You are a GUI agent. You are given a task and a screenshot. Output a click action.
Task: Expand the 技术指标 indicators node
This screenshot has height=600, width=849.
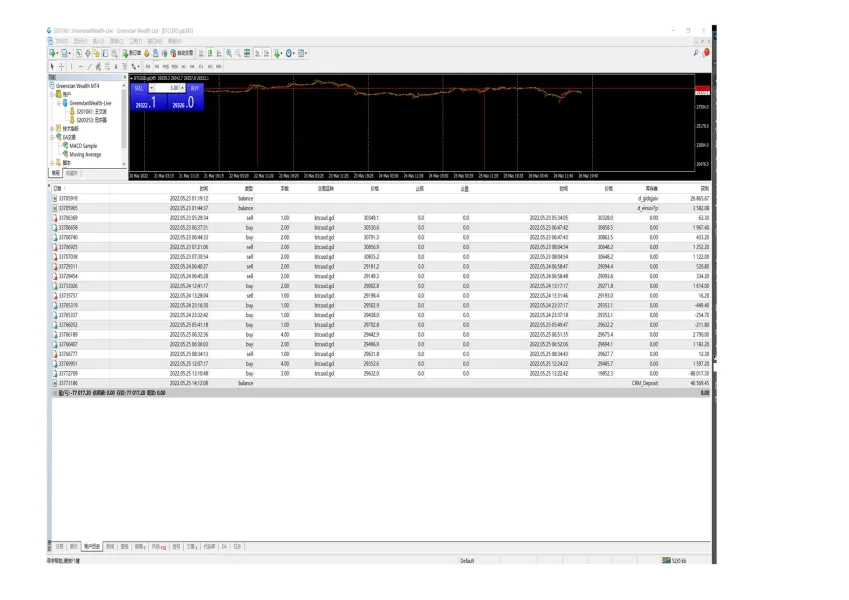coord(53,128)
